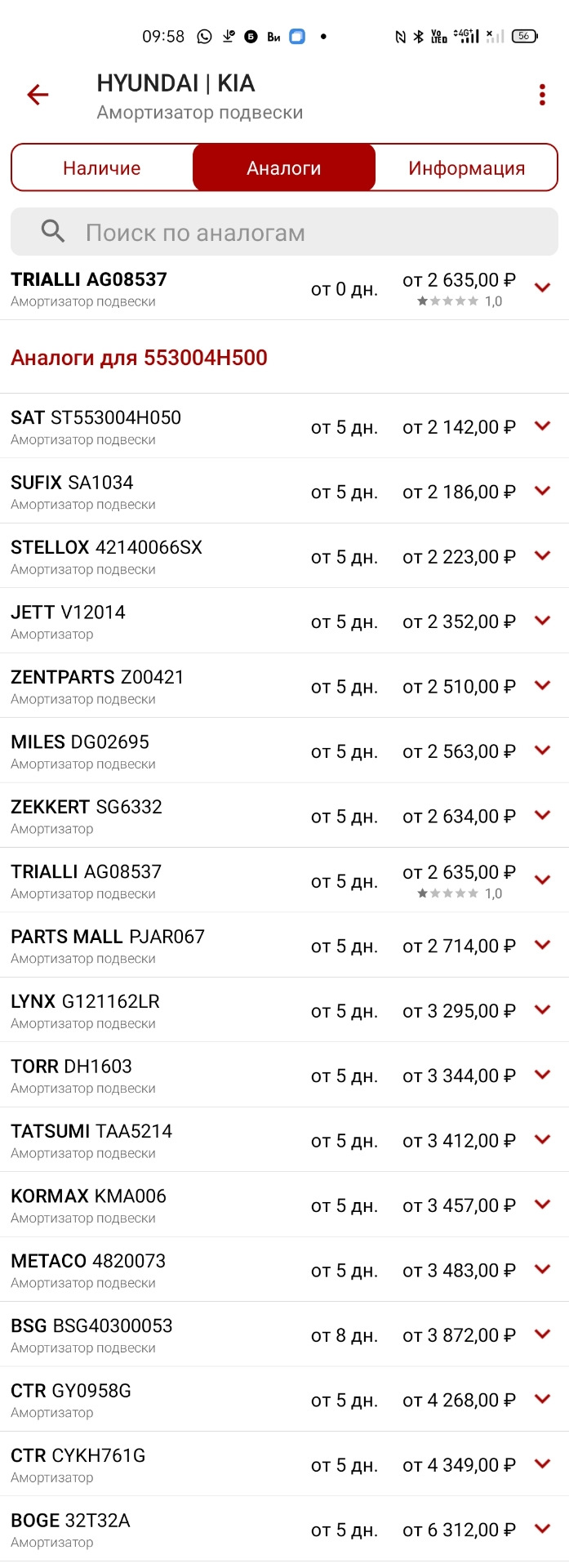Tap the battery indicator icon
The width and height of the screenshot is (569, 1568).
(523, 36)
